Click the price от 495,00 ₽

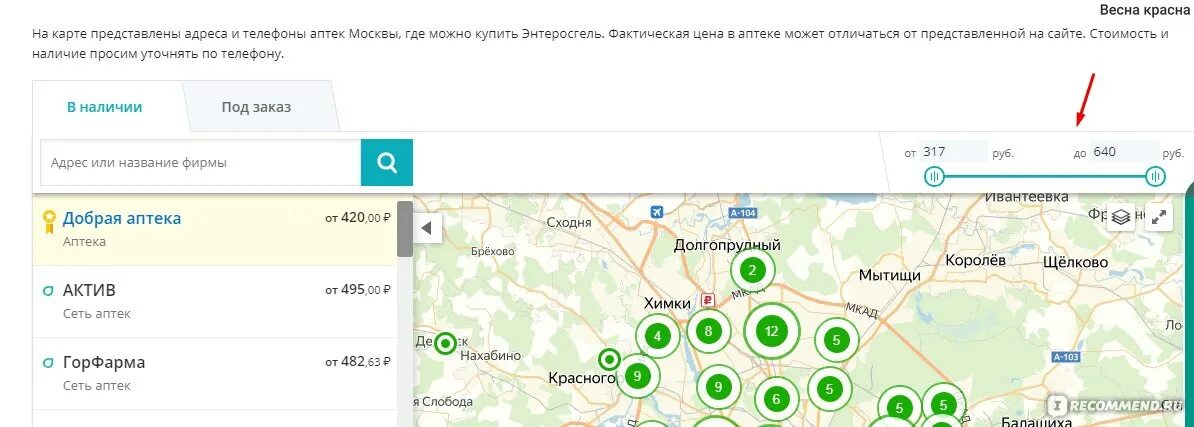coord(358,290)
